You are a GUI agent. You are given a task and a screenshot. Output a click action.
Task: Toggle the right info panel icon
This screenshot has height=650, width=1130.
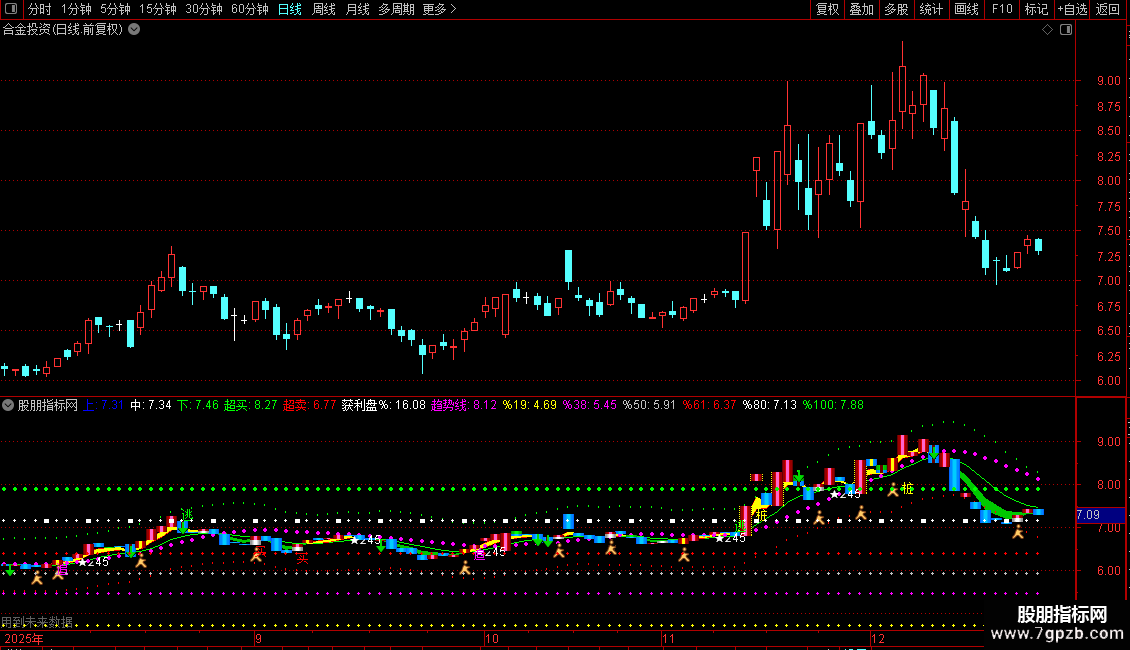click(x=1066, y=30)
